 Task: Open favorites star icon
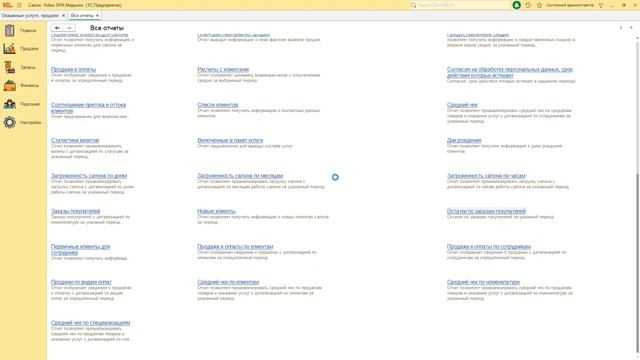coord(539,5)
